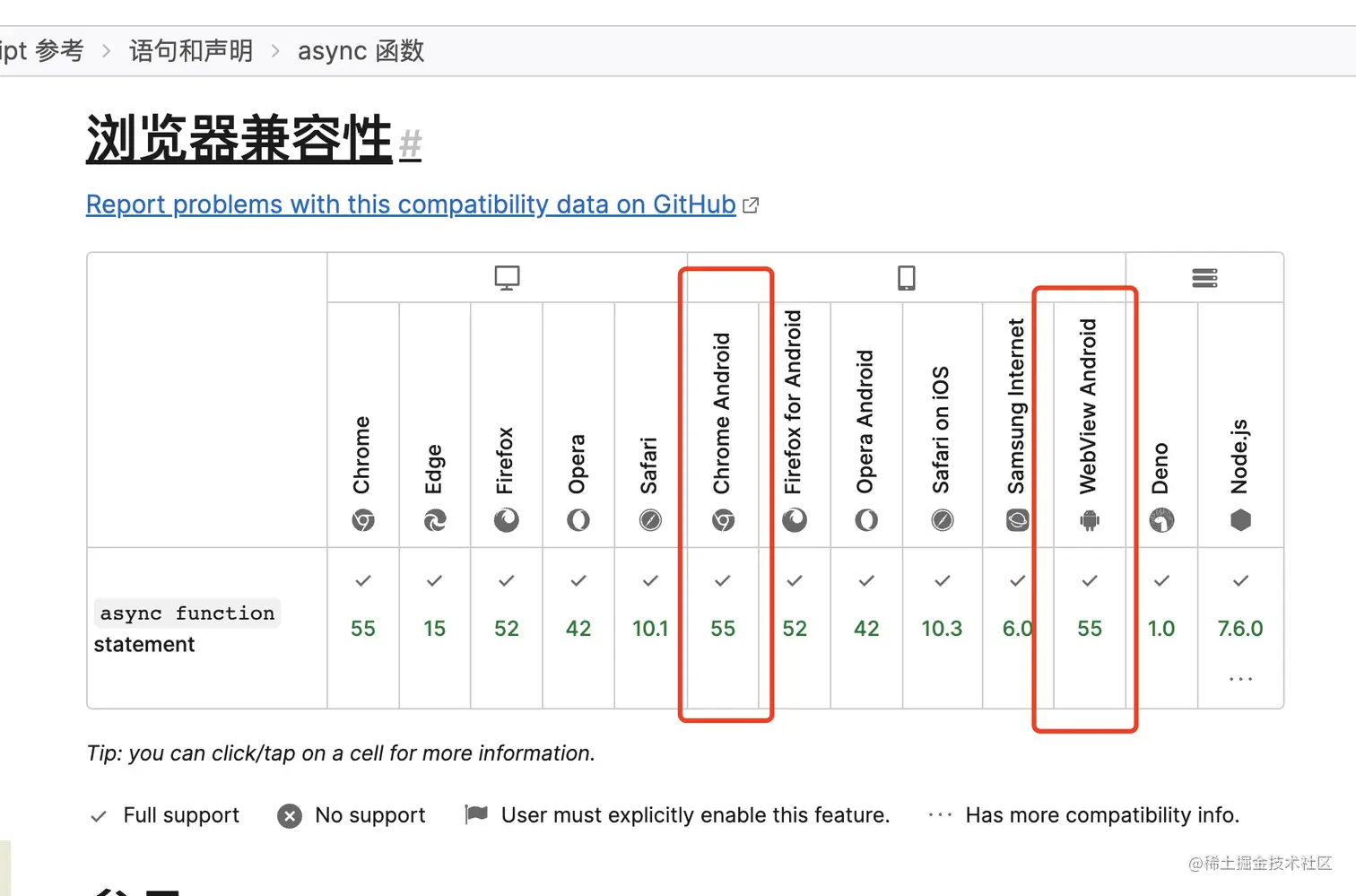The image size is (1356, 896).
Task: Open Edge version 15 support cell
Action: [x=435, y=628]
